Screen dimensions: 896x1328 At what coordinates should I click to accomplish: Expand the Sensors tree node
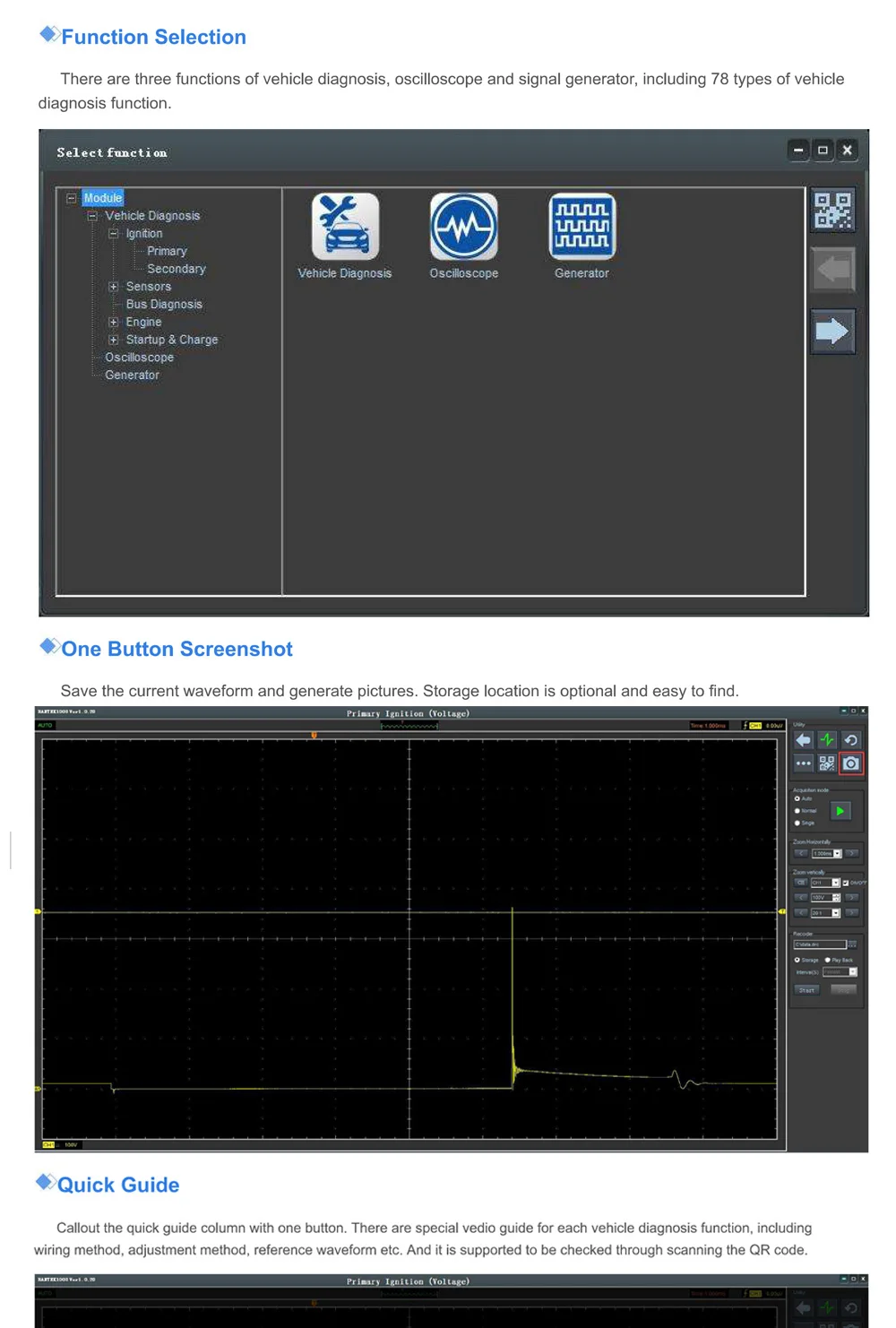114,287
